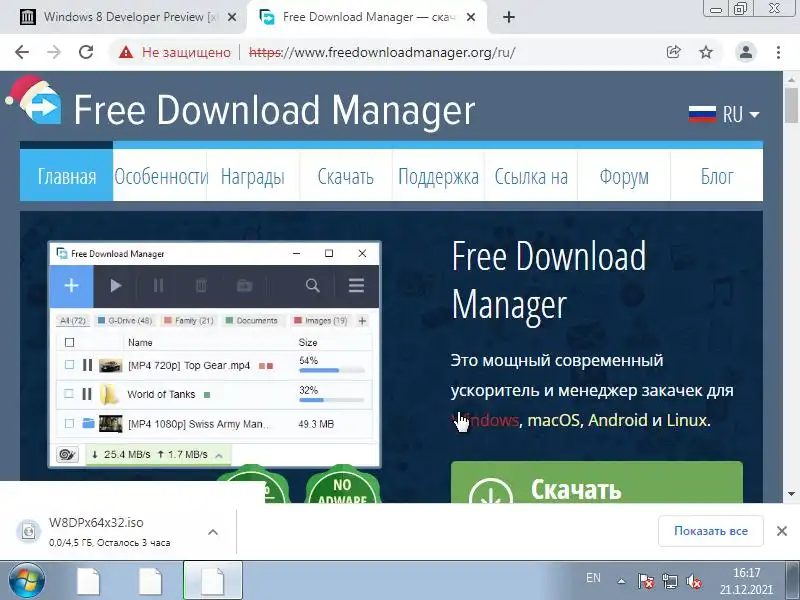The width and height of the screenshot is (800, 600).
Task: Close the Windows 8 Developer Preview tab
Action: tap(232, 17)
